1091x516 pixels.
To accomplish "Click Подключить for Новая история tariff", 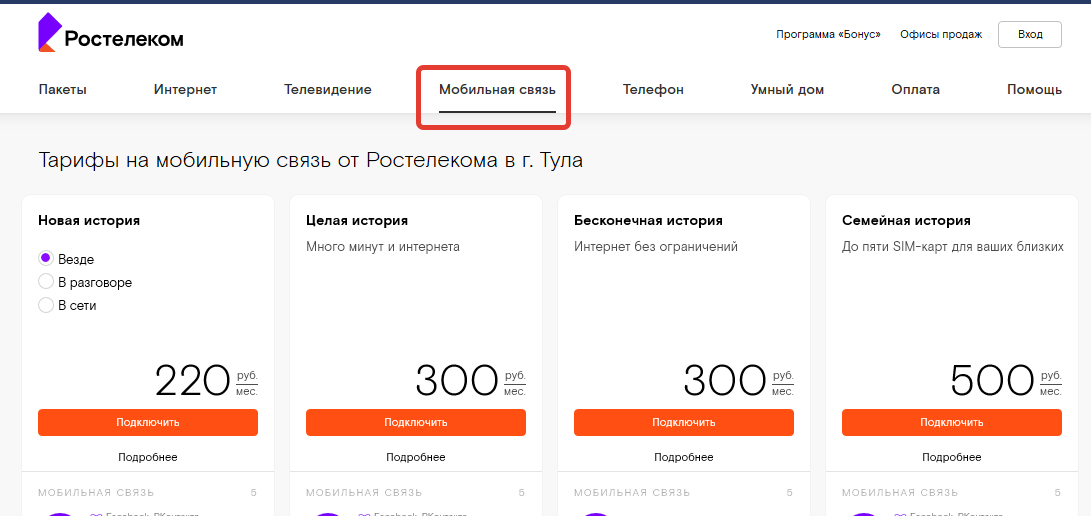I will (148, 422).
